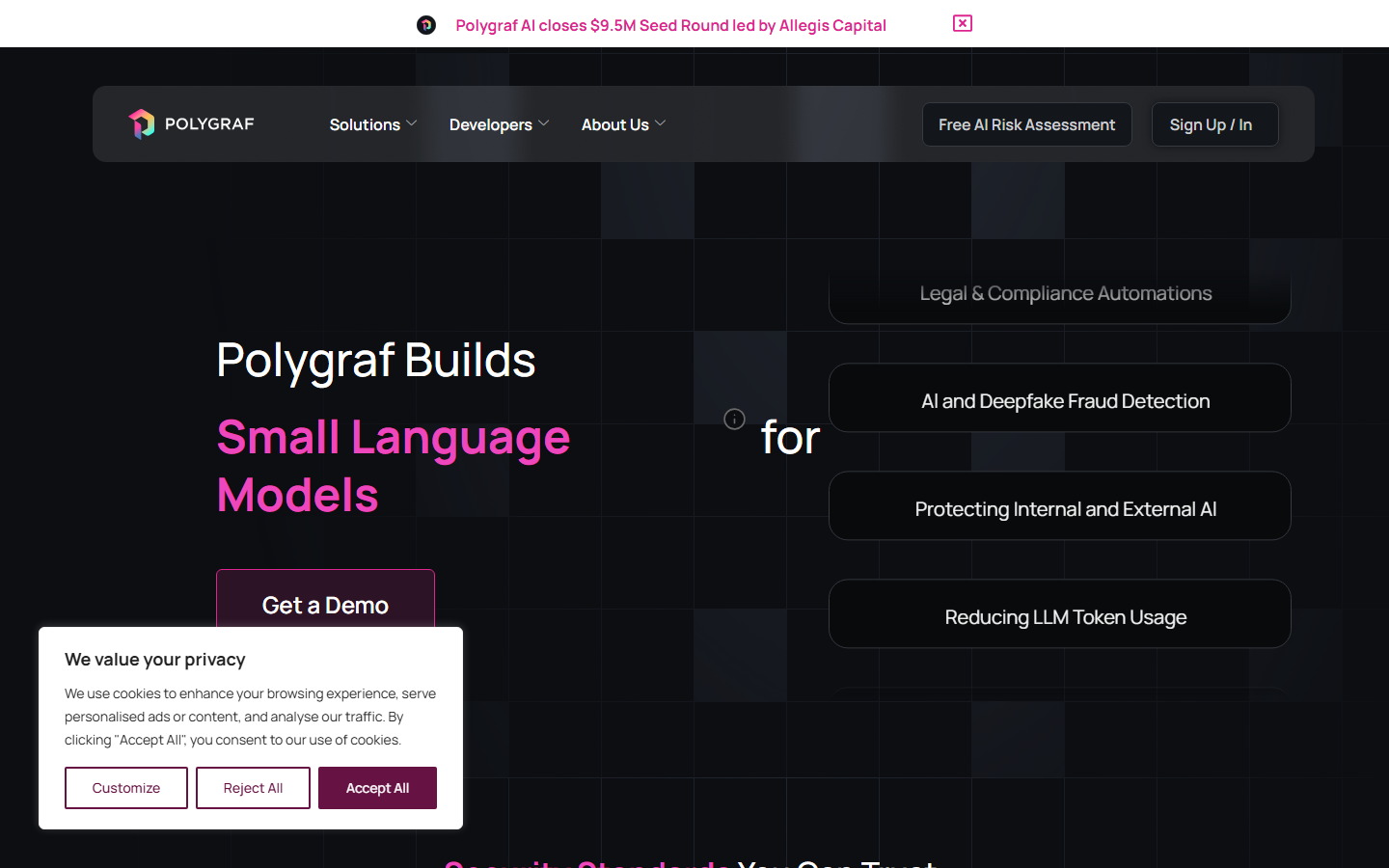Viewport: 1389px width, 868px height.
Task: Select About Us in the navigation bar
Action: pyautogui.click(x=615, y=123)
